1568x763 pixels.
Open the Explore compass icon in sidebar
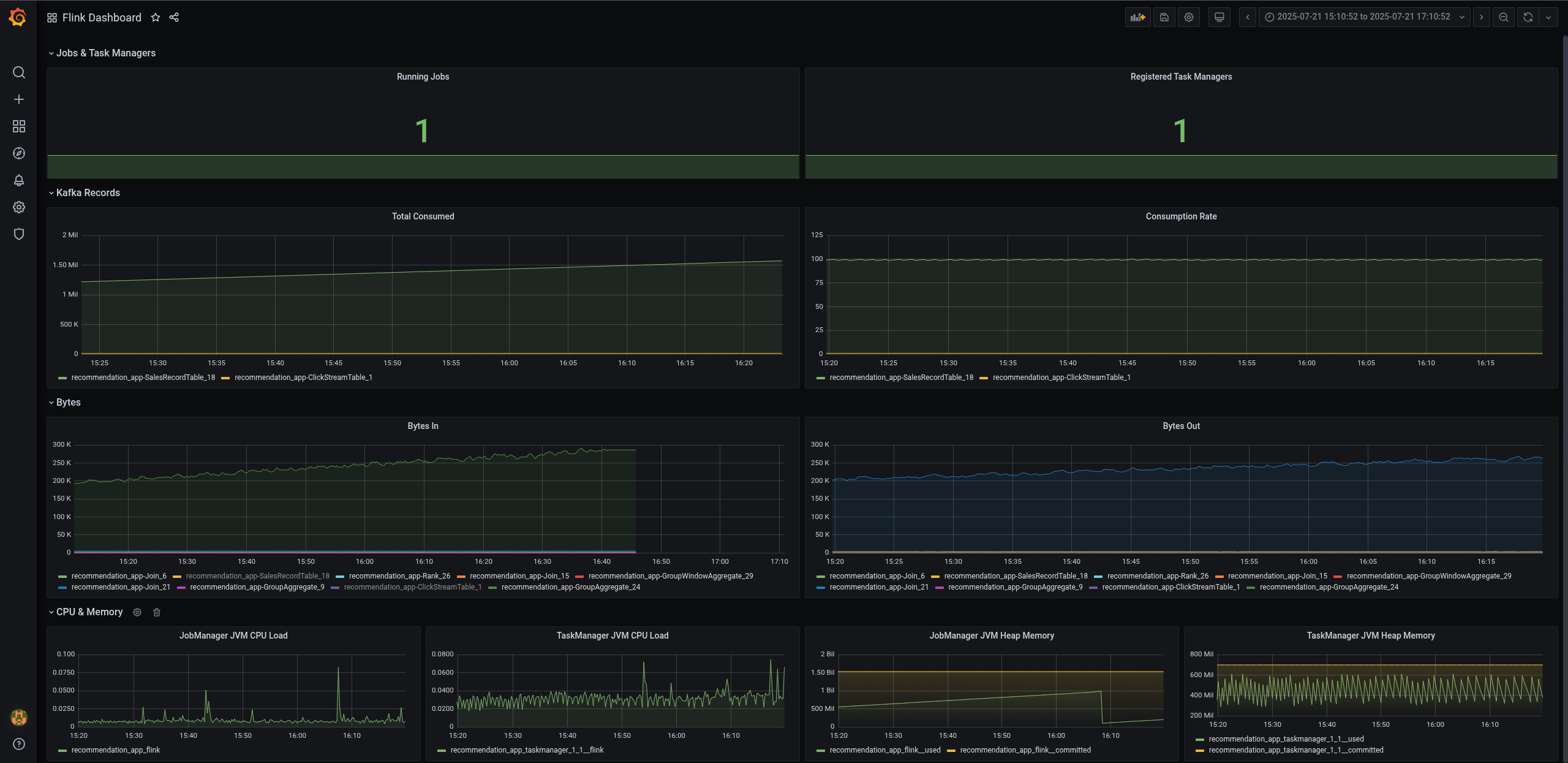point(19,153)
